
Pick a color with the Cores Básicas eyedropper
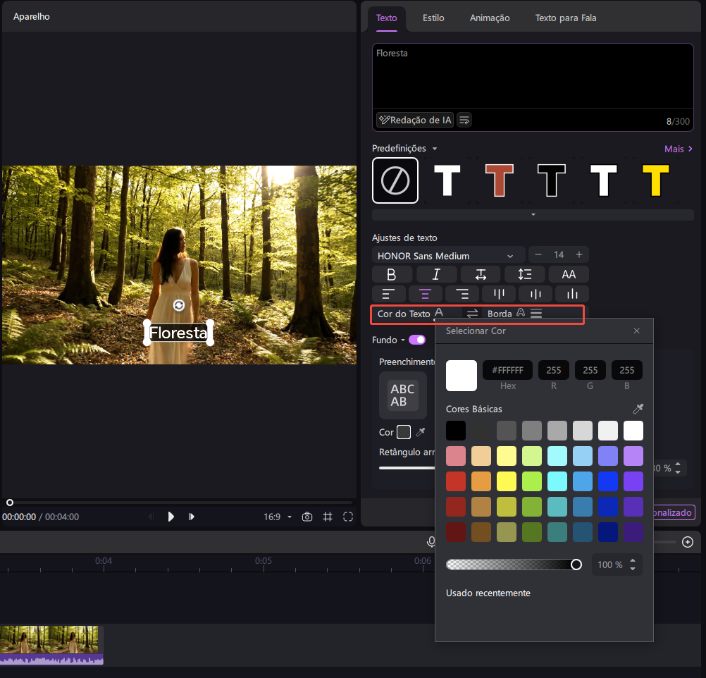point(638,409)
